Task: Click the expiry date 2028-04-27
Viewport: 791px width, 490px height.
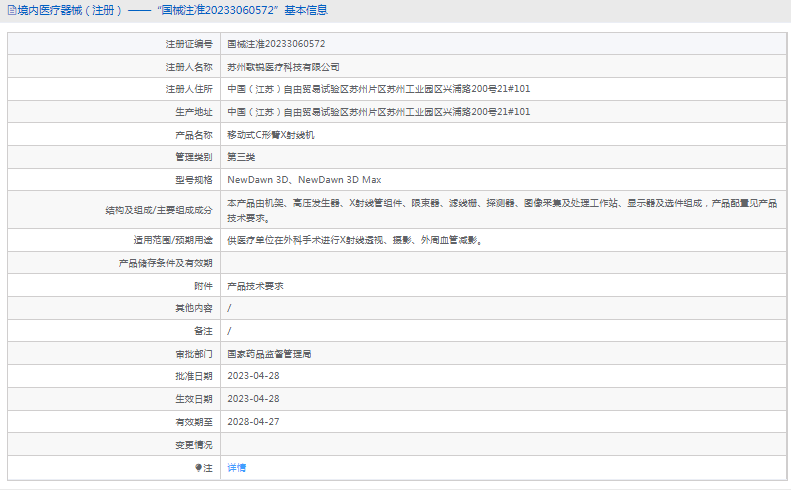Action: pos(253,422)
